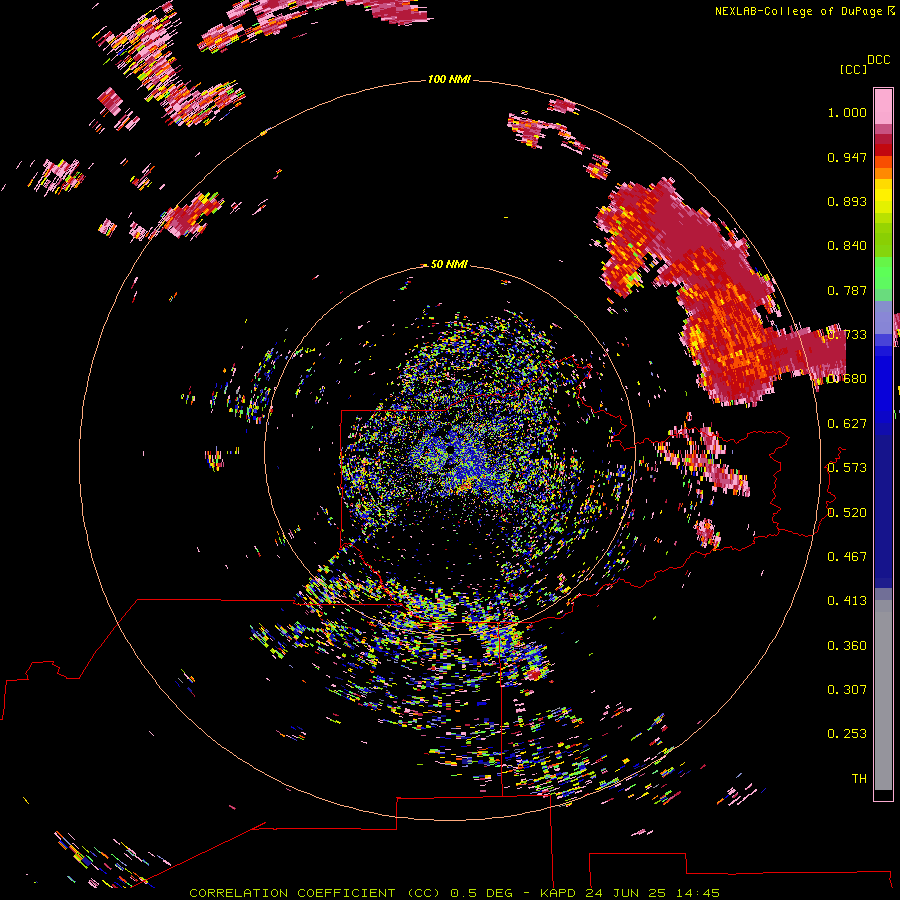
Task: Click the 0.253 scale value
Action: 847,734
